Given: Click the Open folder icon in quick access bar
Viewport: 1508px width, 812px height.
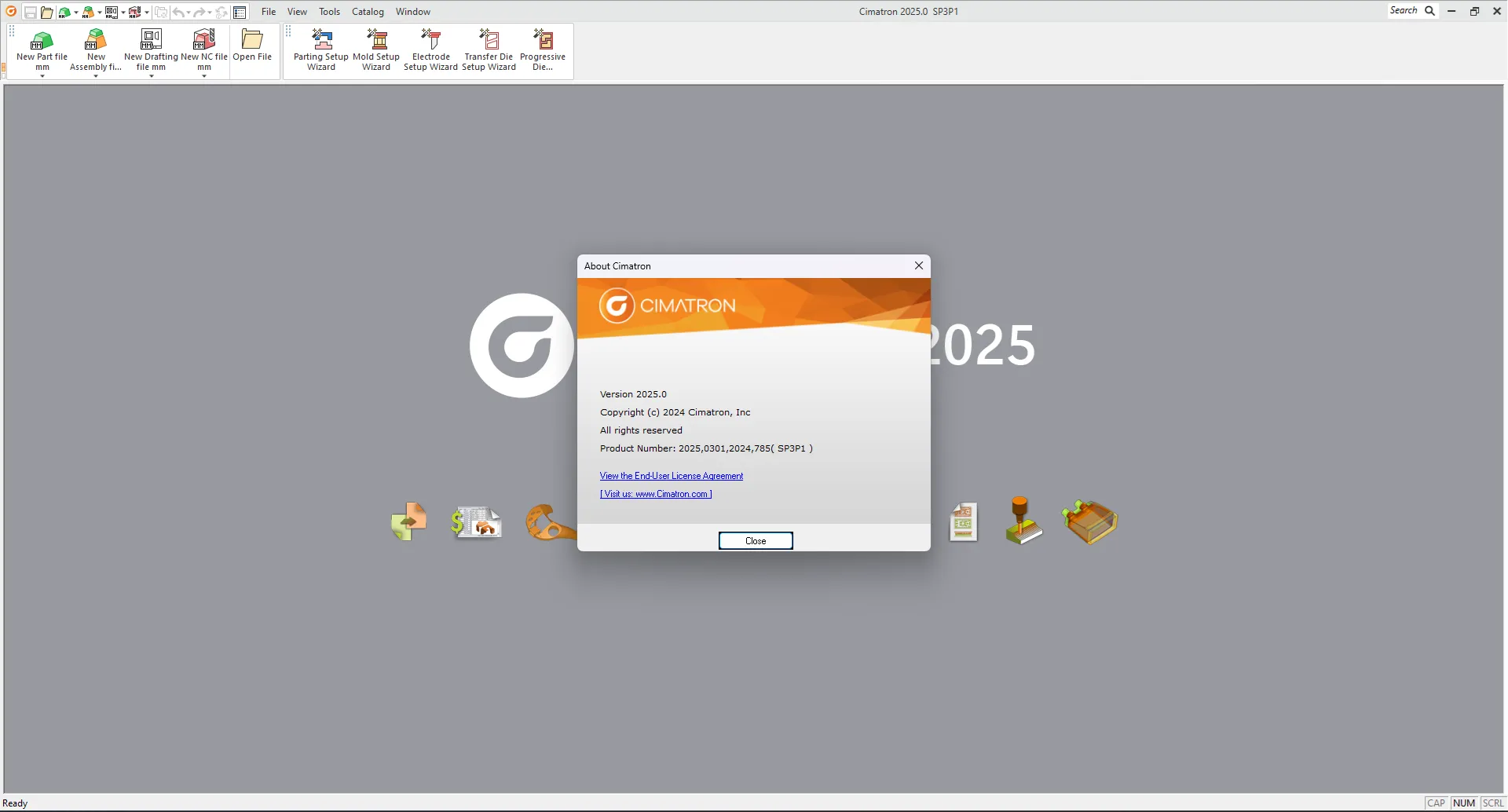Looking at the screenshot, I should click(46, 13).
